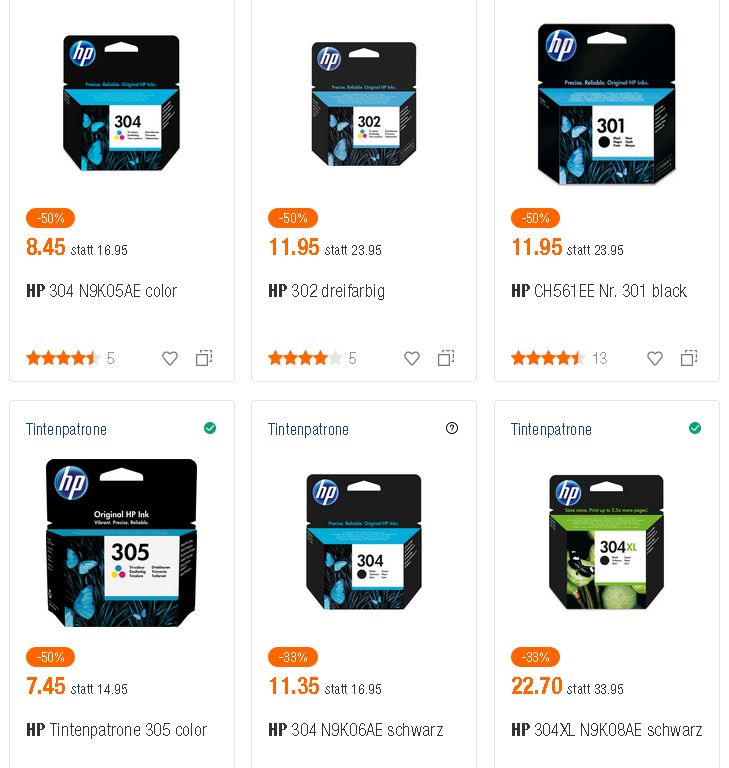
Task: Open HP CH561EE Nr. 301 black title
Action: [x=599, y=291]
